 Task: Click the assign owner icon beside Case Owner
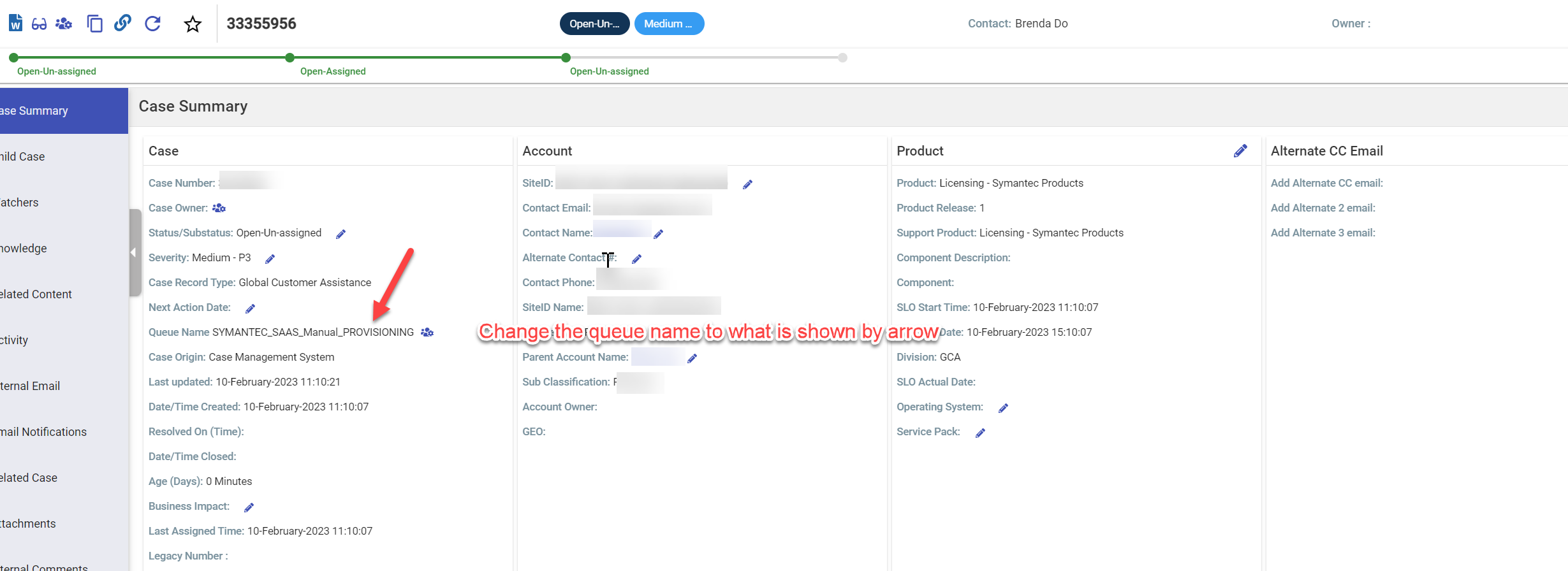219,208
